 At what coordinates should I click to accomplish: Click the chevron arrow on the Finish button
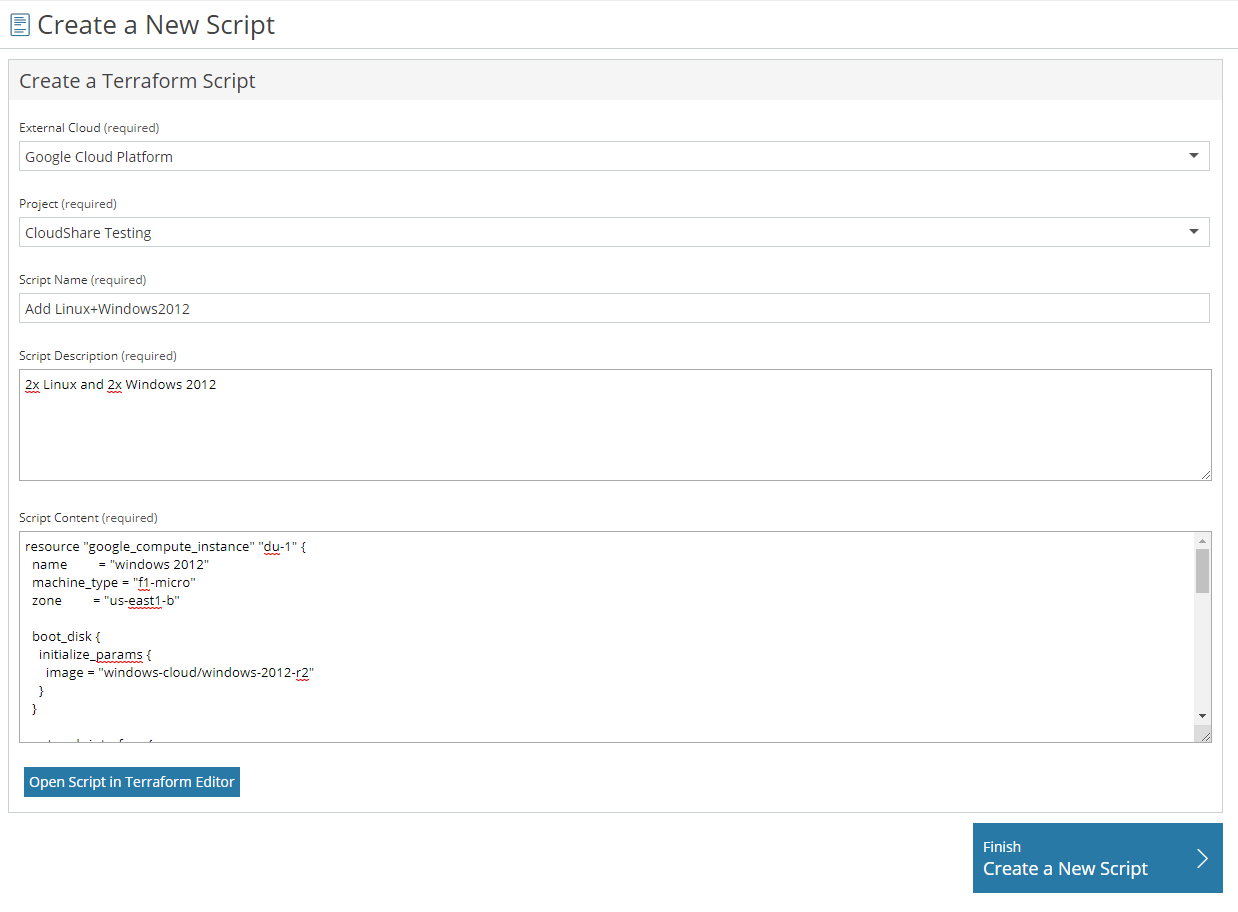[1202, 858]
